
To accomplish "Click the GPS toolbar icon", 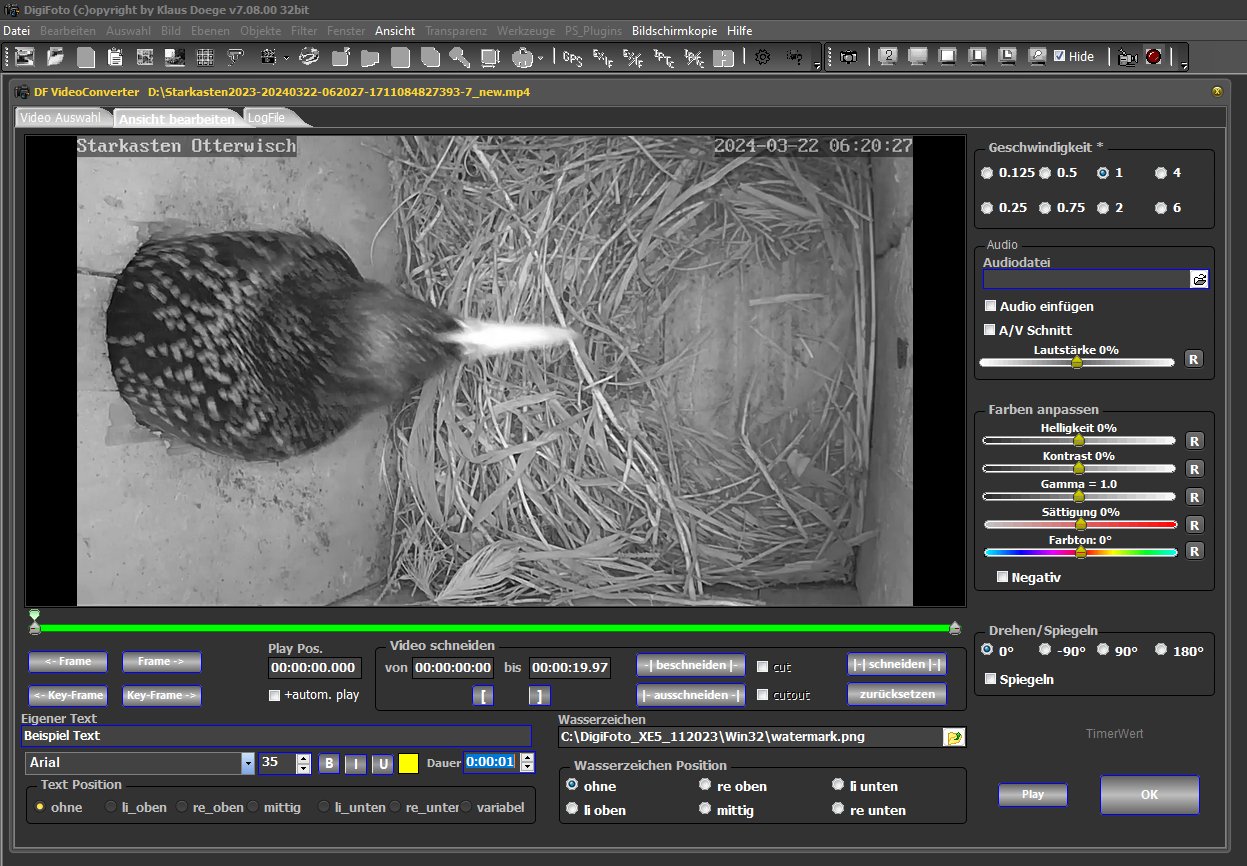I will click(573, 57).
